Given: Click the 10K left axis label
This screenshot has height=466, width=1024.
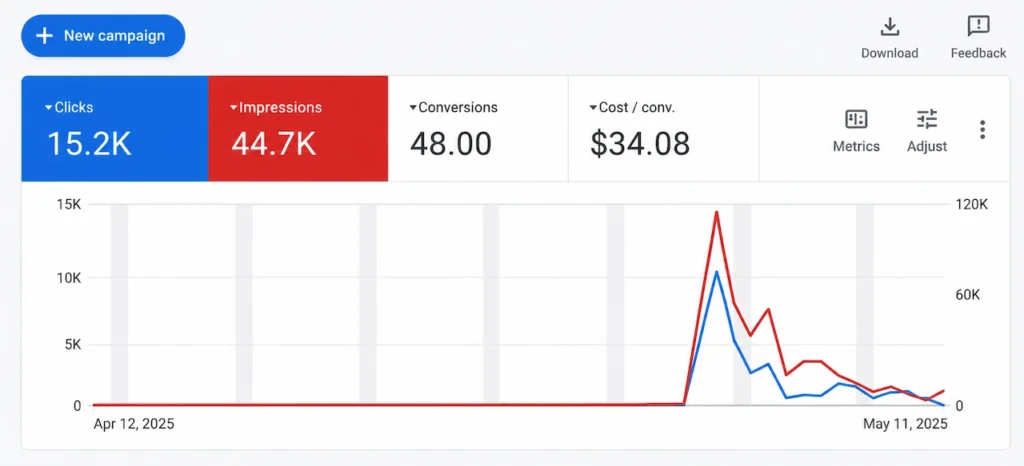Looking at the screenshot, I should (x=68, y=278).
